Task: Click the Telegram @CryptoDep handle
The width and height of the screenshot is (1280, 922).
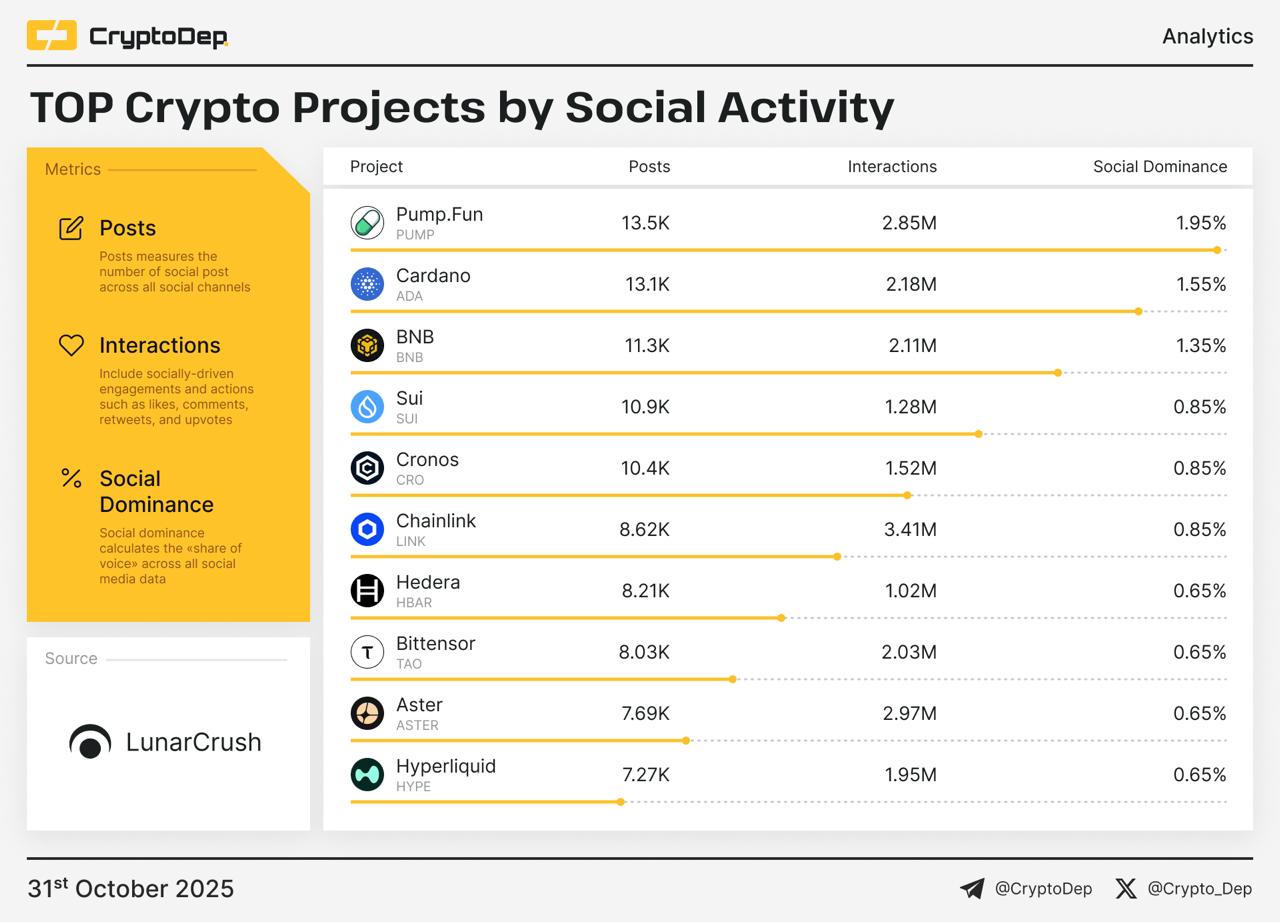Action: click(x=1043, y=888)
